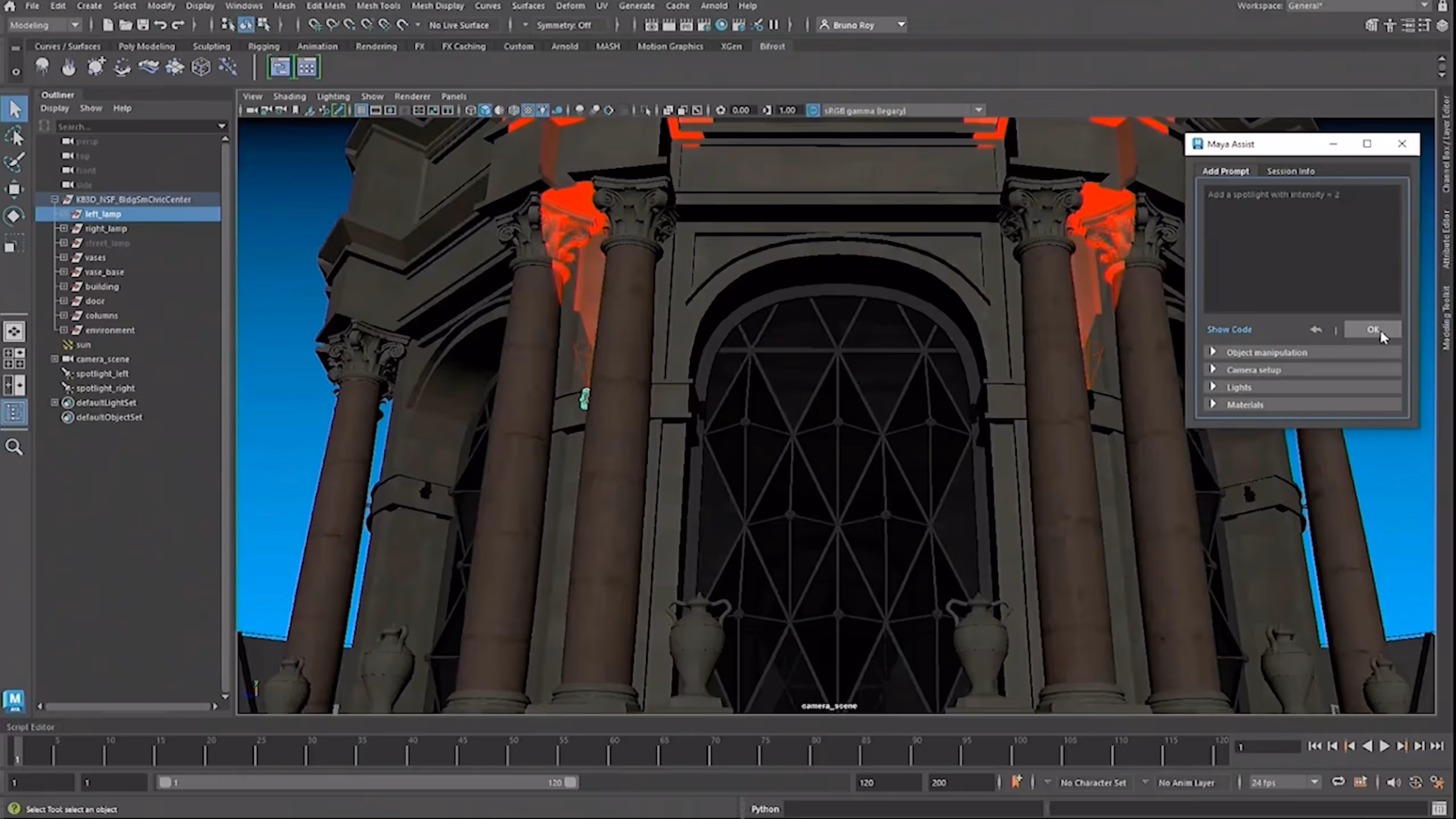Click the OK button in Maya Assist
This screenshot has height=819, width=1456.
[1372, 329]
